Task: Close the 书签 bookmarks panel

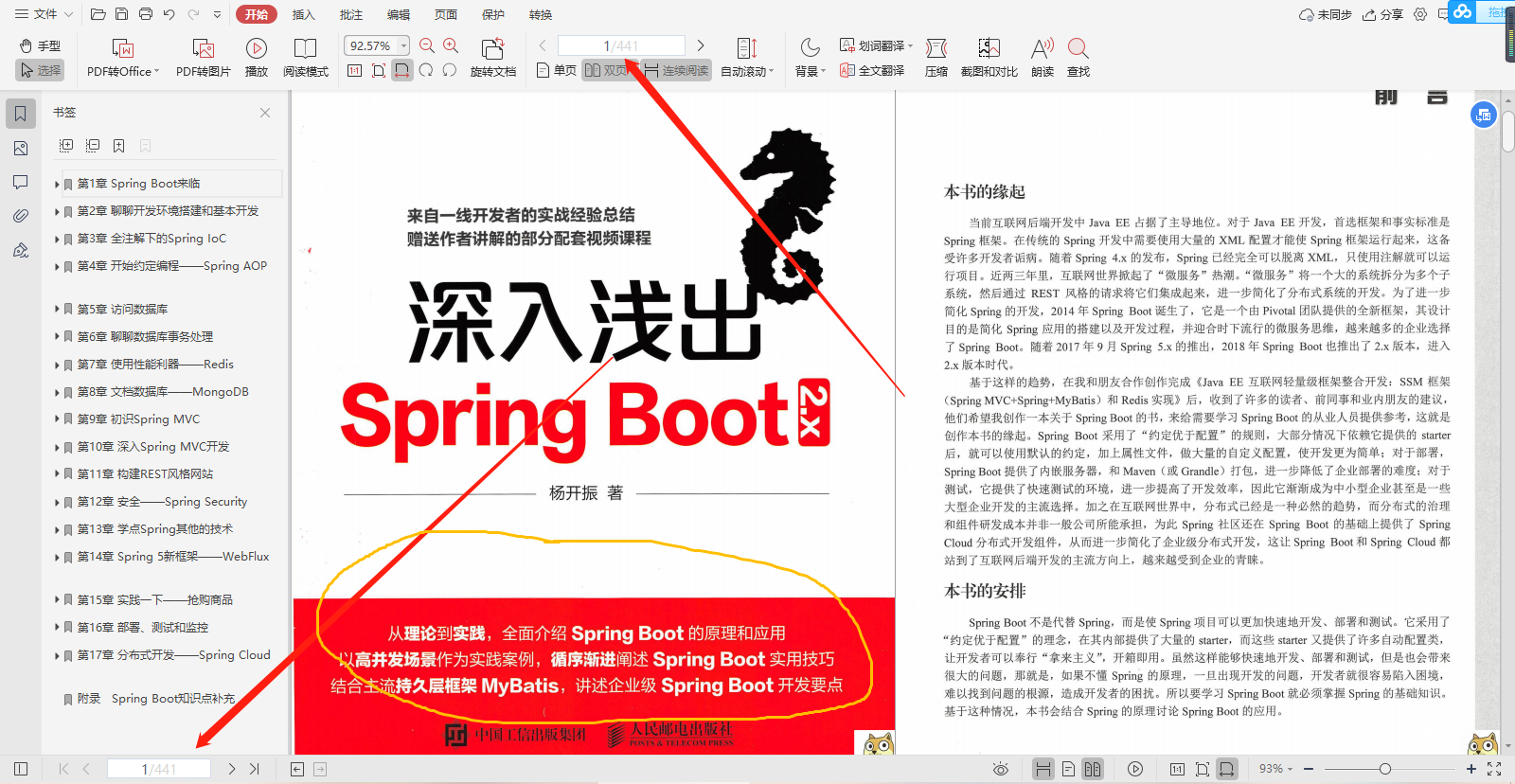Action: (265, 113)
